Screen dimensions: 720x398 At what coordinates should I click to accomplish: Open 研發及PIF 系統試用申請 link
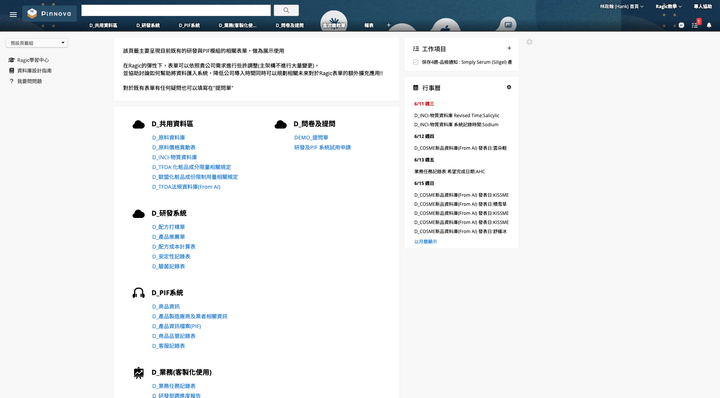pos(322,147)
